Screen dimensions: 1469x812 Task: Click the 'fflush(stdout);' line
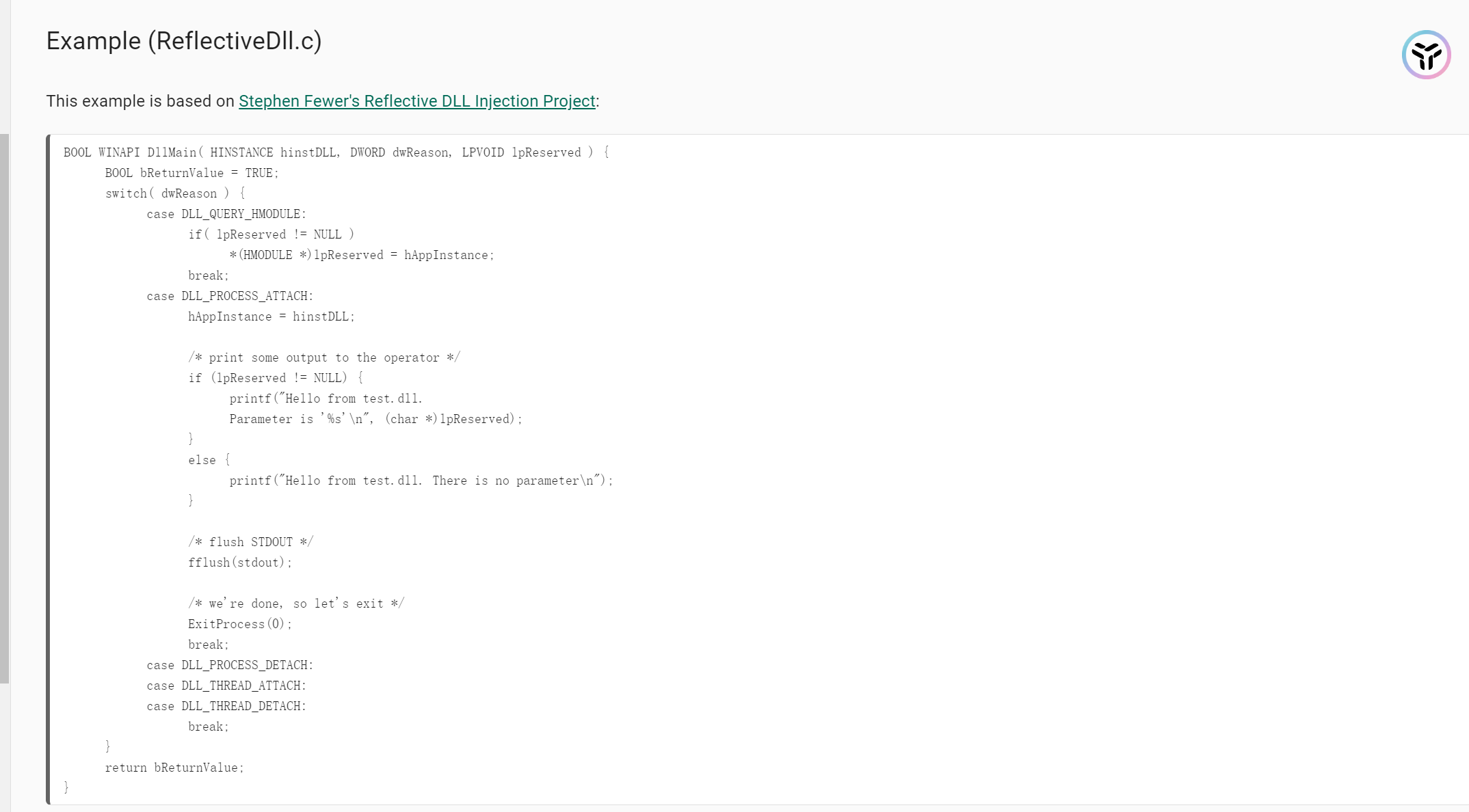(240, 563)
